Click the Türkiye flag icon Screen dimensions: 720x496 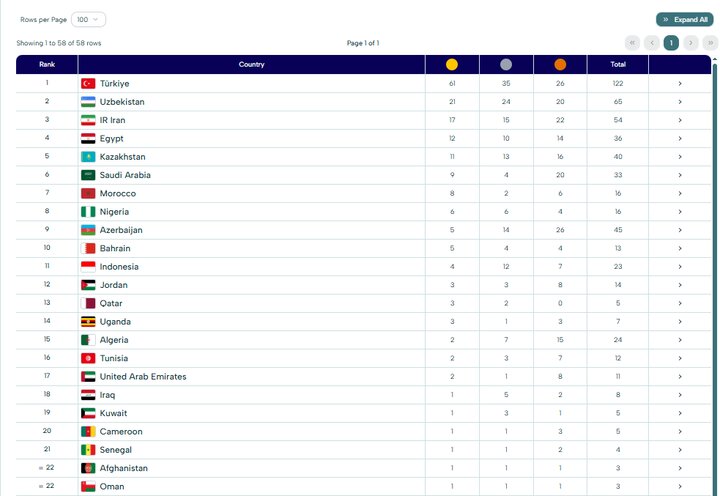[88, 84]
